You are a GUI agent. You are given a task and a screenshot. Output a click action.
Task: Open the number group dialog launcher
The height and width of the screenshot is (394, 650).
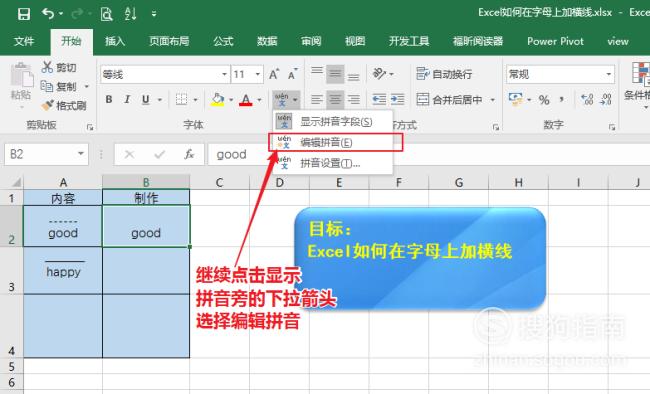pos(612,127)
